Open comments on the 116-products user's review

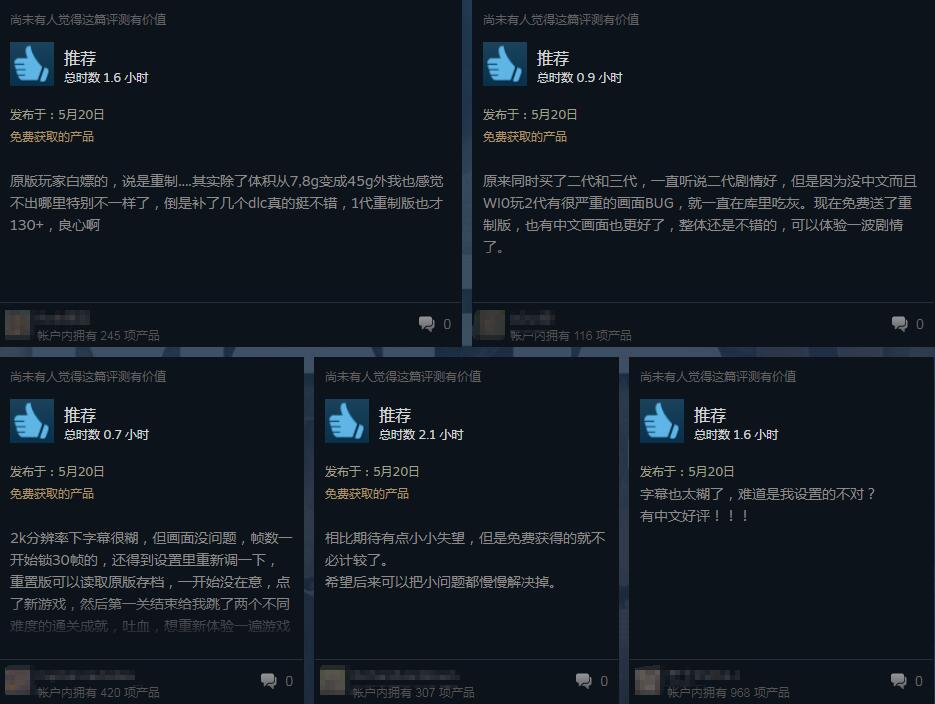[x=908, y=324]
